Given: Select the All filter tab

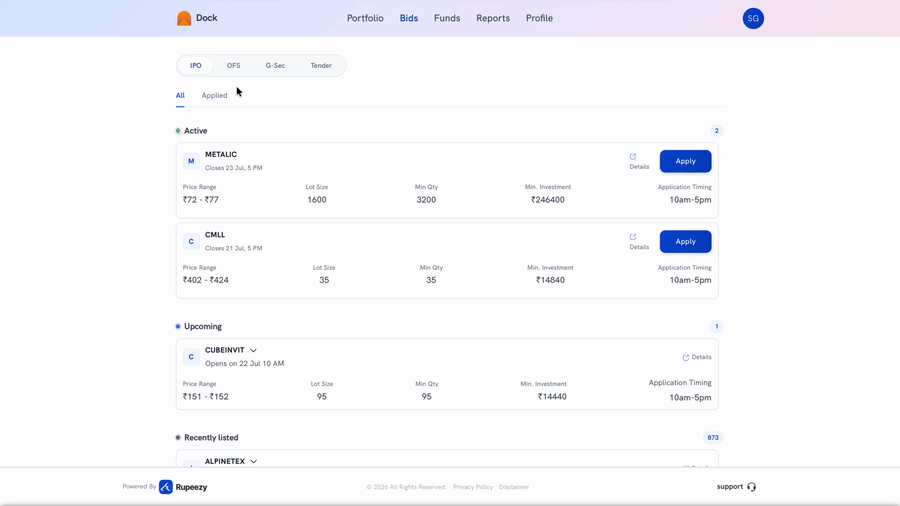Looking at the screenshot, I should pos(180,96).
